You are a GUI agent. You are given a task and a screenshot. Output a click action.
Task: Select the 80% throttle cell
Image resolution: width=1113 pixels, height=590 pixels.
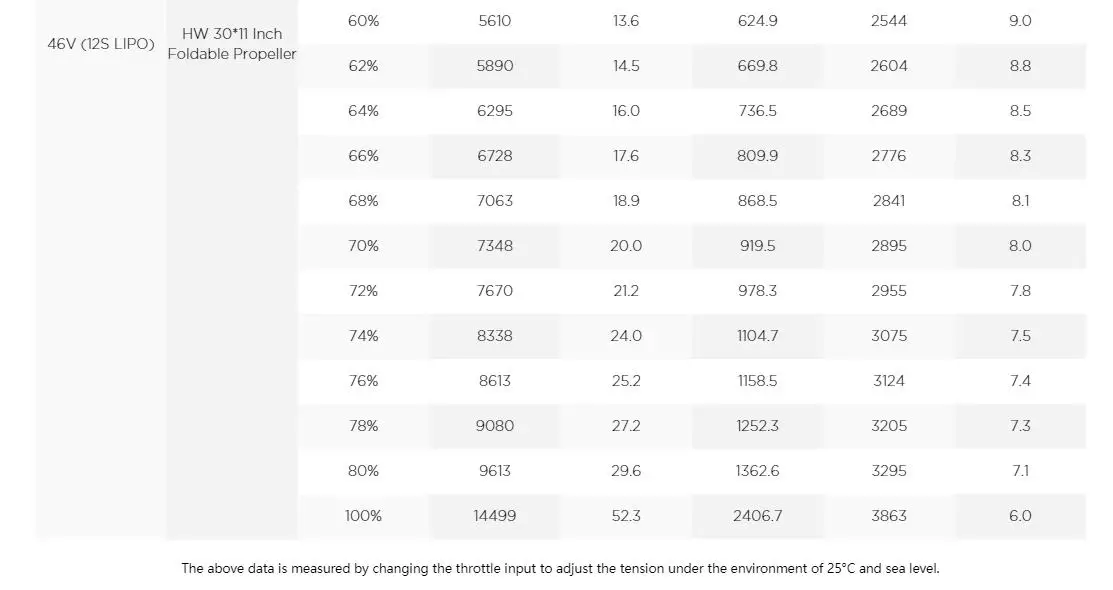coord(363,471)
